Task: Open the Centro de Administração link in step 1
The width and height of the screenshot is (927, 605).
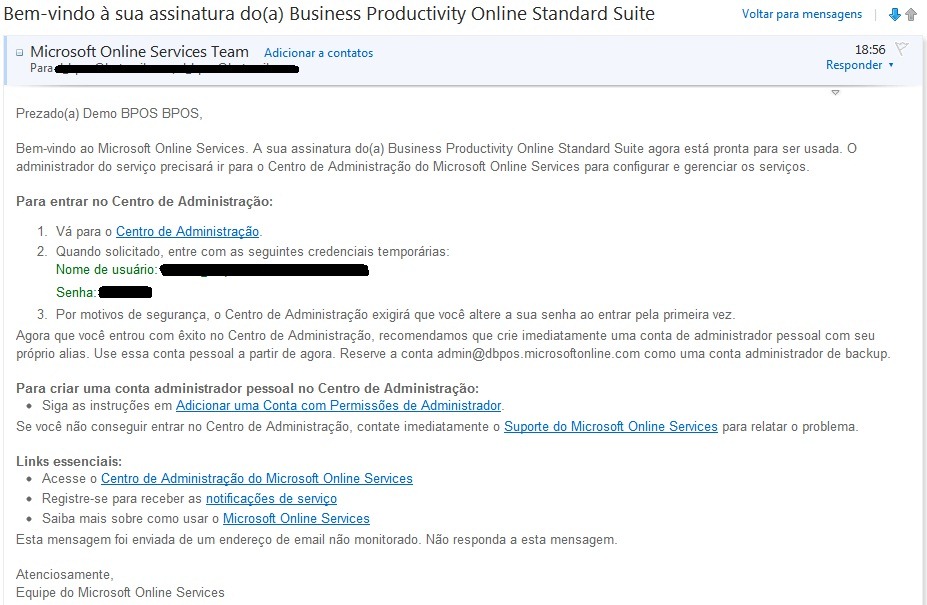Action: (187, 232)
